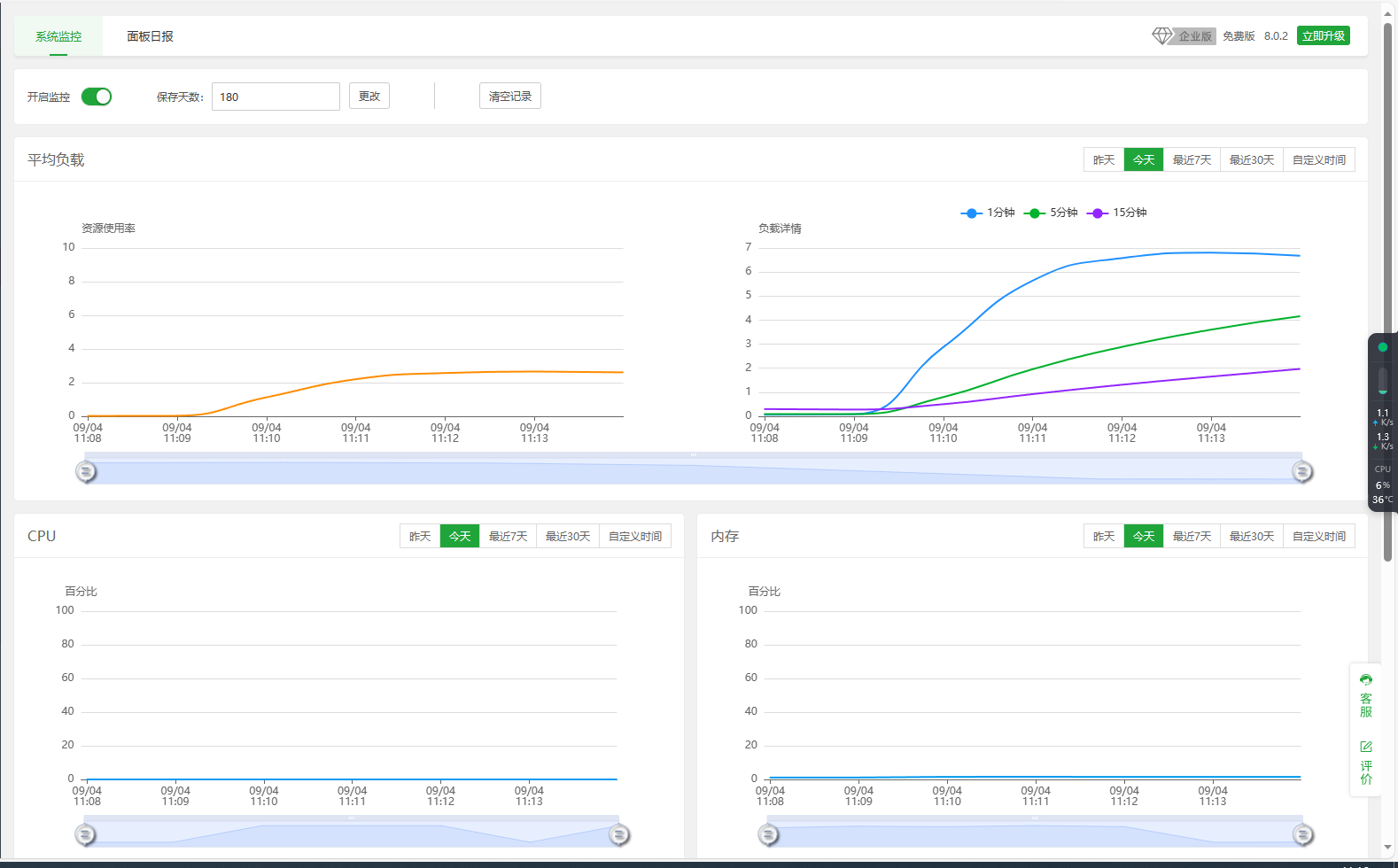Click the 资源使用率 chart label
Image resolution: width=1398 pixels, height=868 pixels.
(x=108, y=229)
